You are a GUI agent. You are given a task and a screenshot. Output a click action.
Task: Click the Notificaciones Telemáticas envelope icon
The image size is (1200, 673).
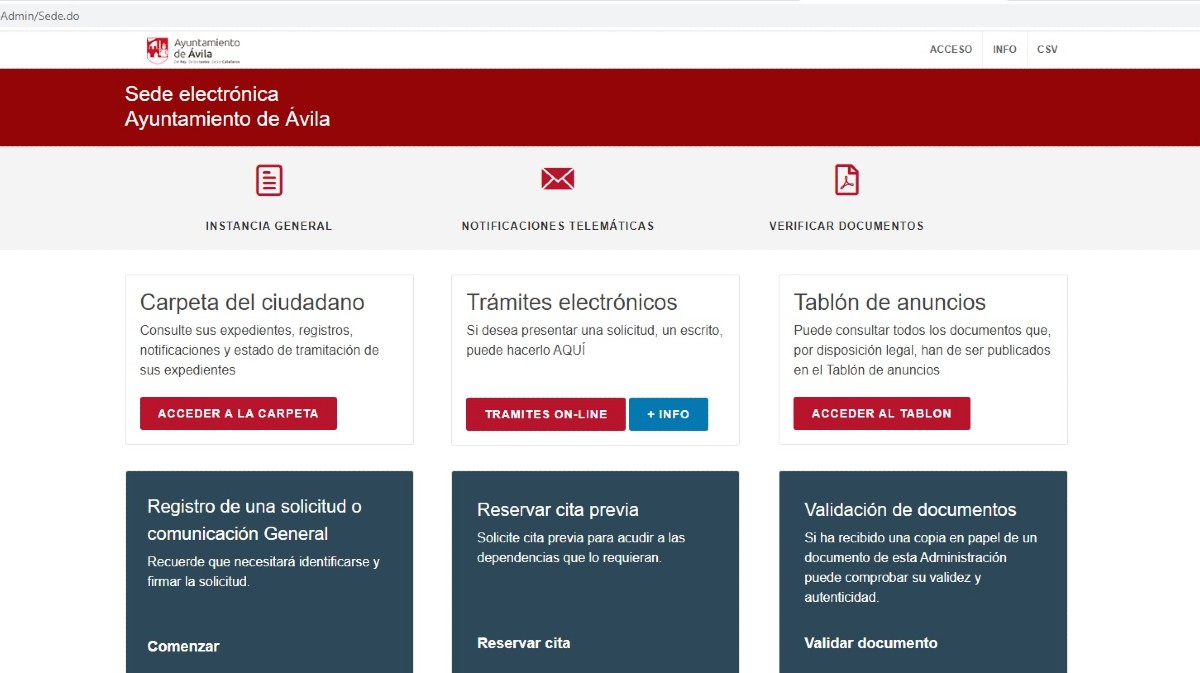pyautogui.click(x=557, y=179)
